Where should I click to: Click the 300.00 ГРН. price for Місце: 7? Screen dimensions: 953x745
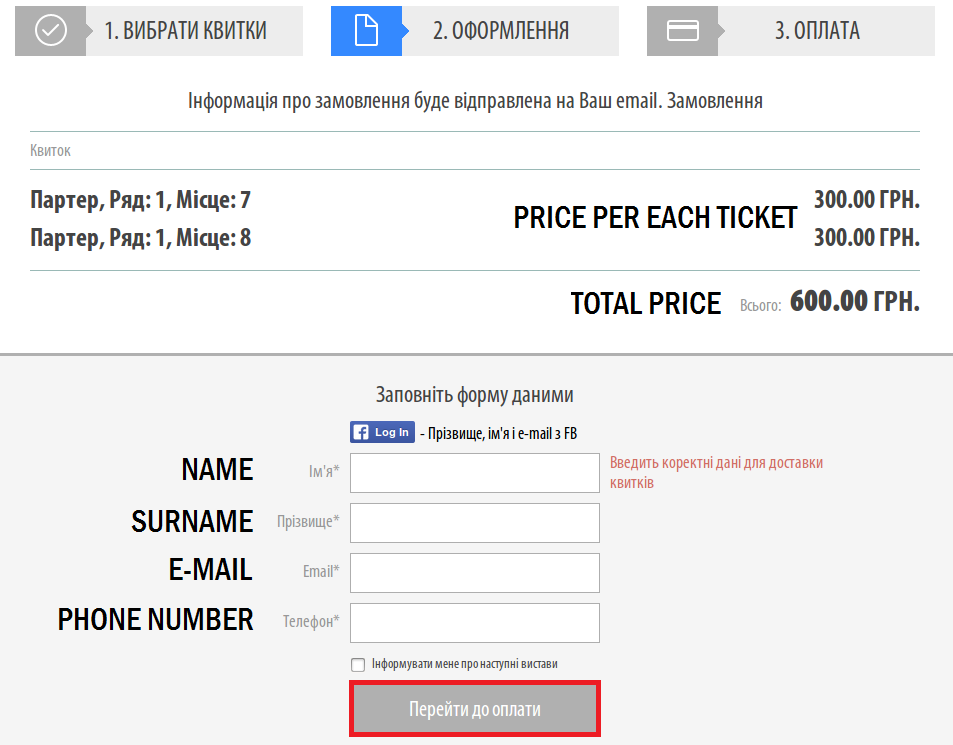coord(867,199)
